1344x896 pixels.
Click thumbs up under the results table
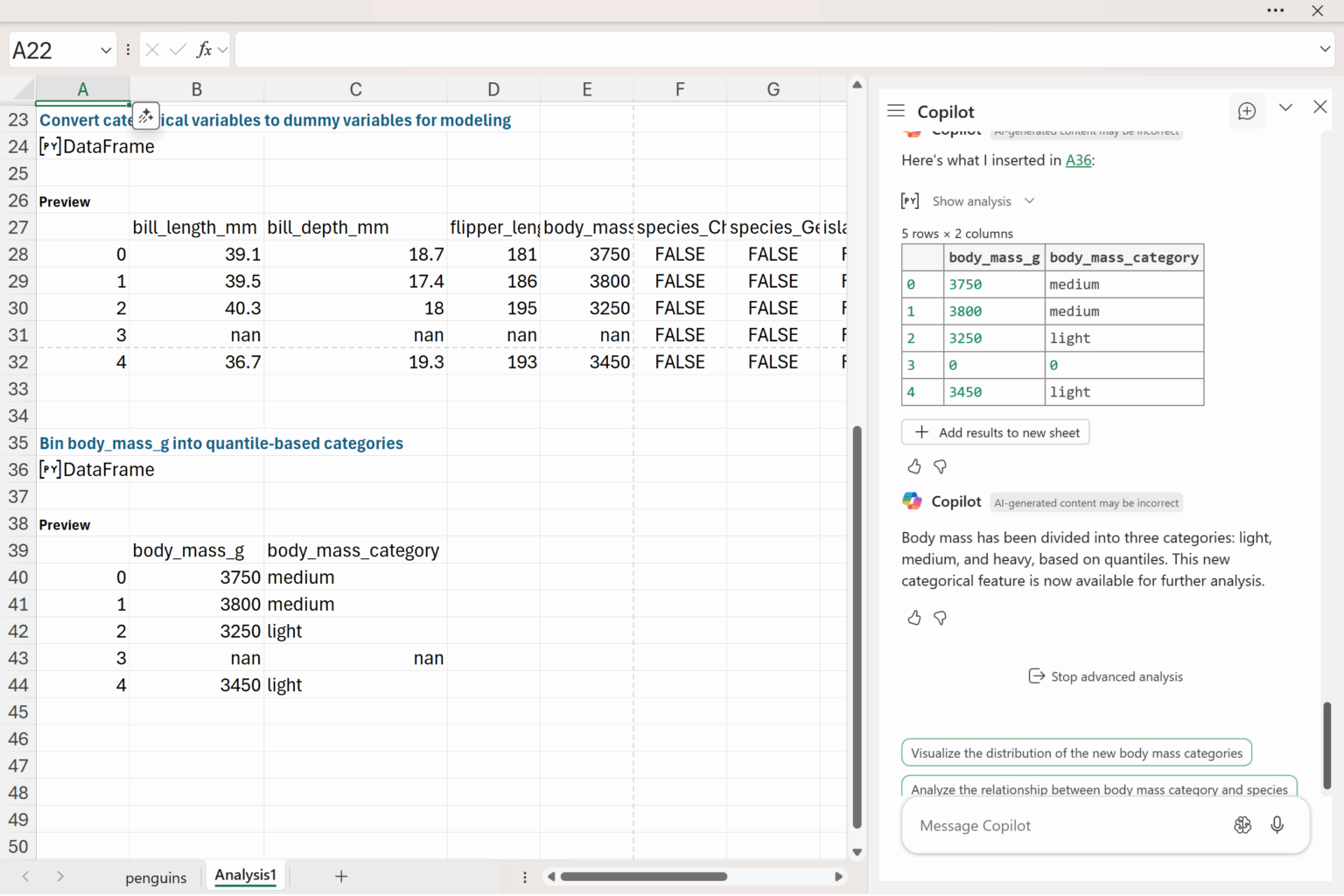[914, 466]
